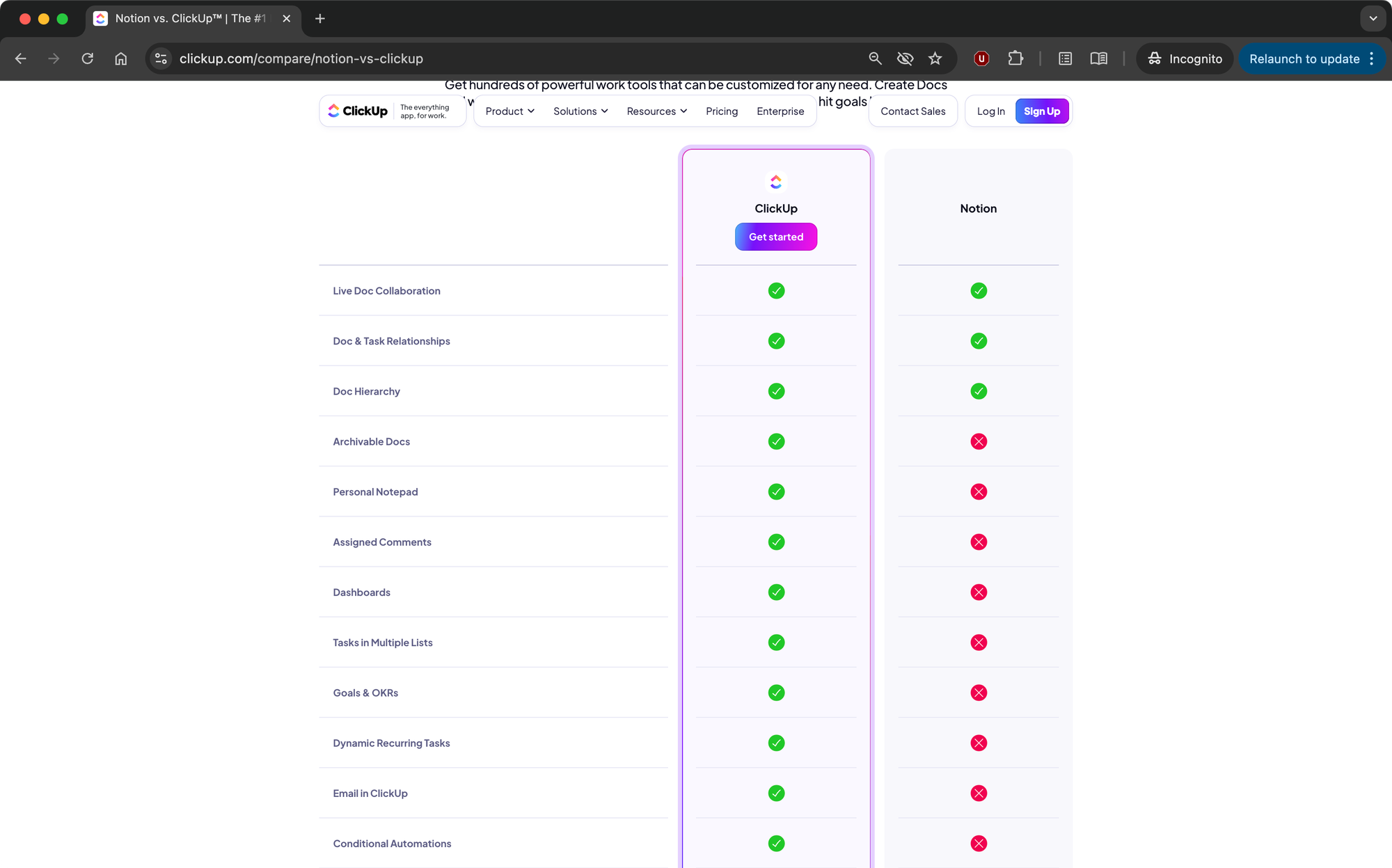Expand the Resources dropdown menu
Image resolution: width=1392 pixels, height=868 pixels.
click(x=657, y=111)
